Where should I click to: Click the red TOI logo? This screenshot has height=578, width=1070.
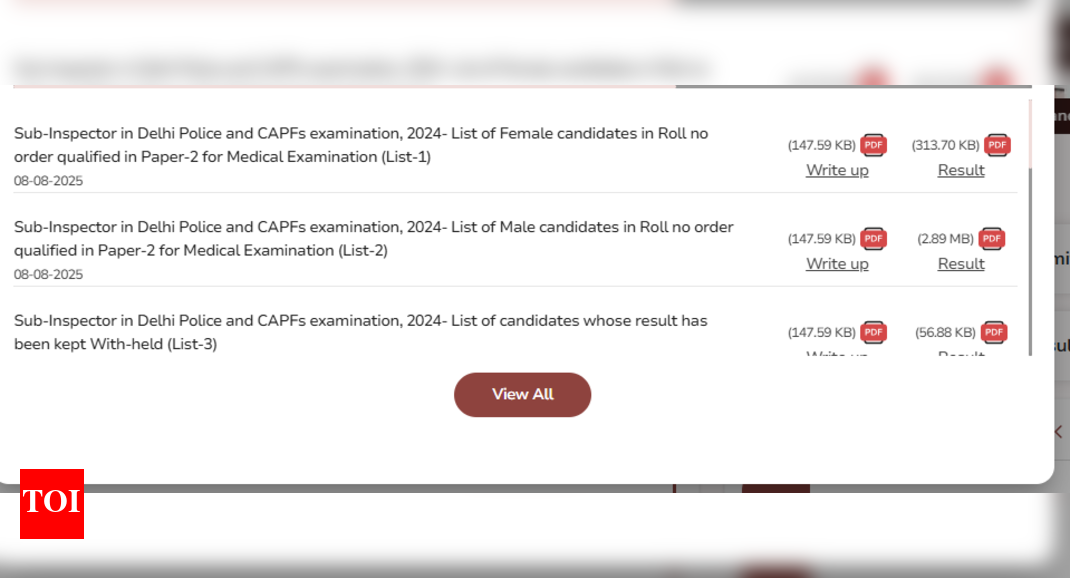pyautogui.click(x=52, y=504)
